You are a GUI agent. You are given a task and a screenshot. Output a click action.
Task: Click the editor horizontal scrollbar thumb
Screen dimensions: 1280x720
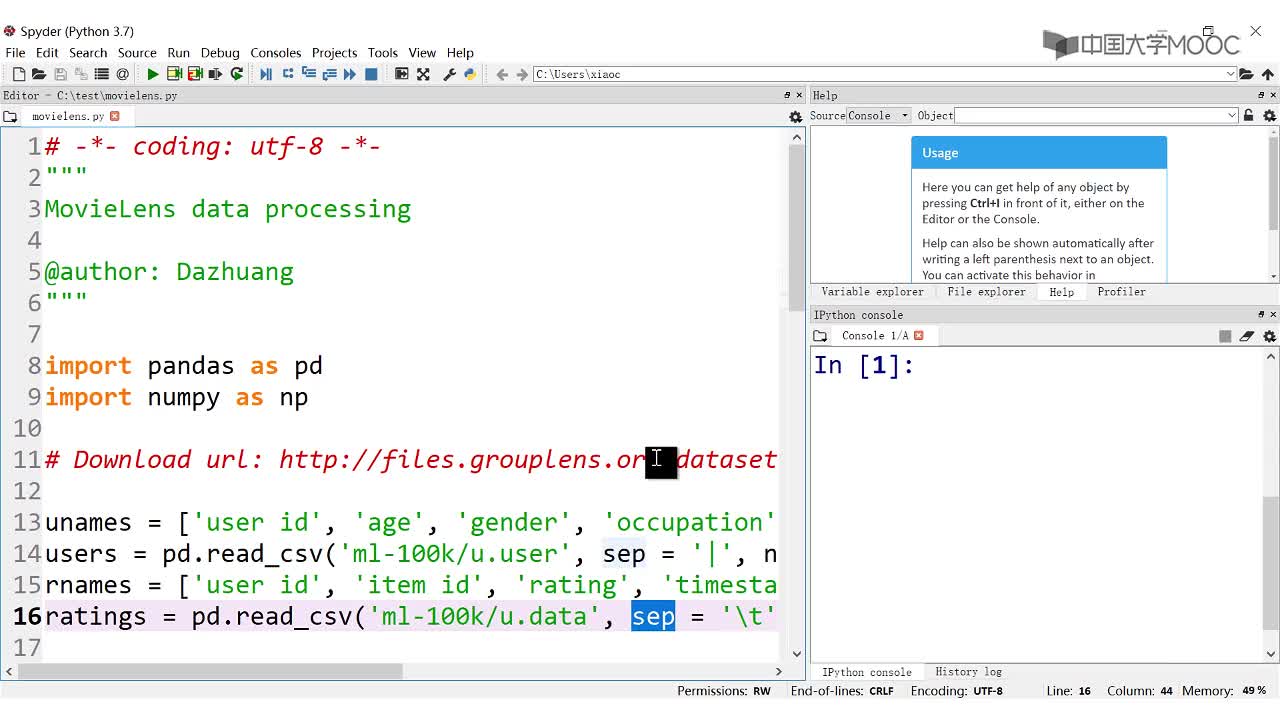[210, 671]
